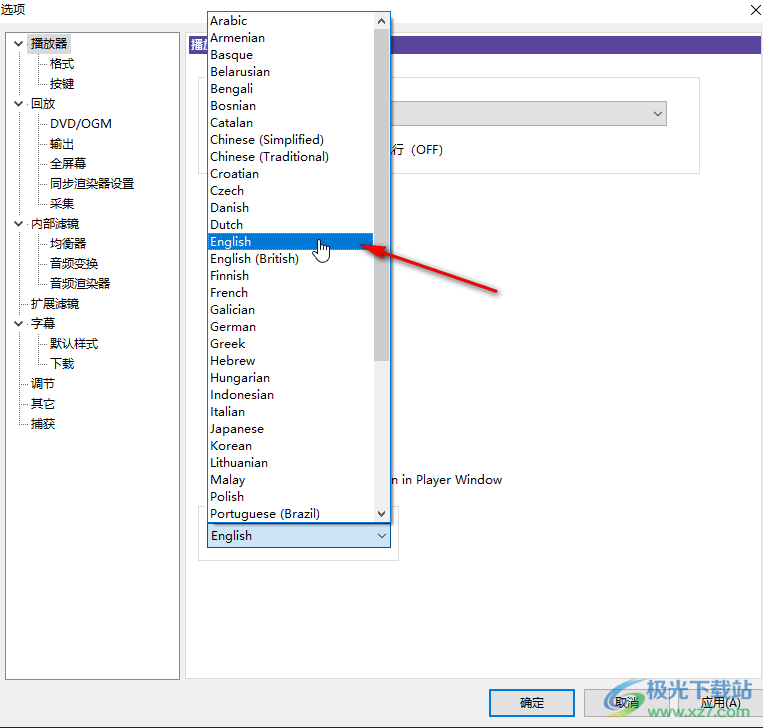Open 音频变换 settings

(x=74, y=264)
